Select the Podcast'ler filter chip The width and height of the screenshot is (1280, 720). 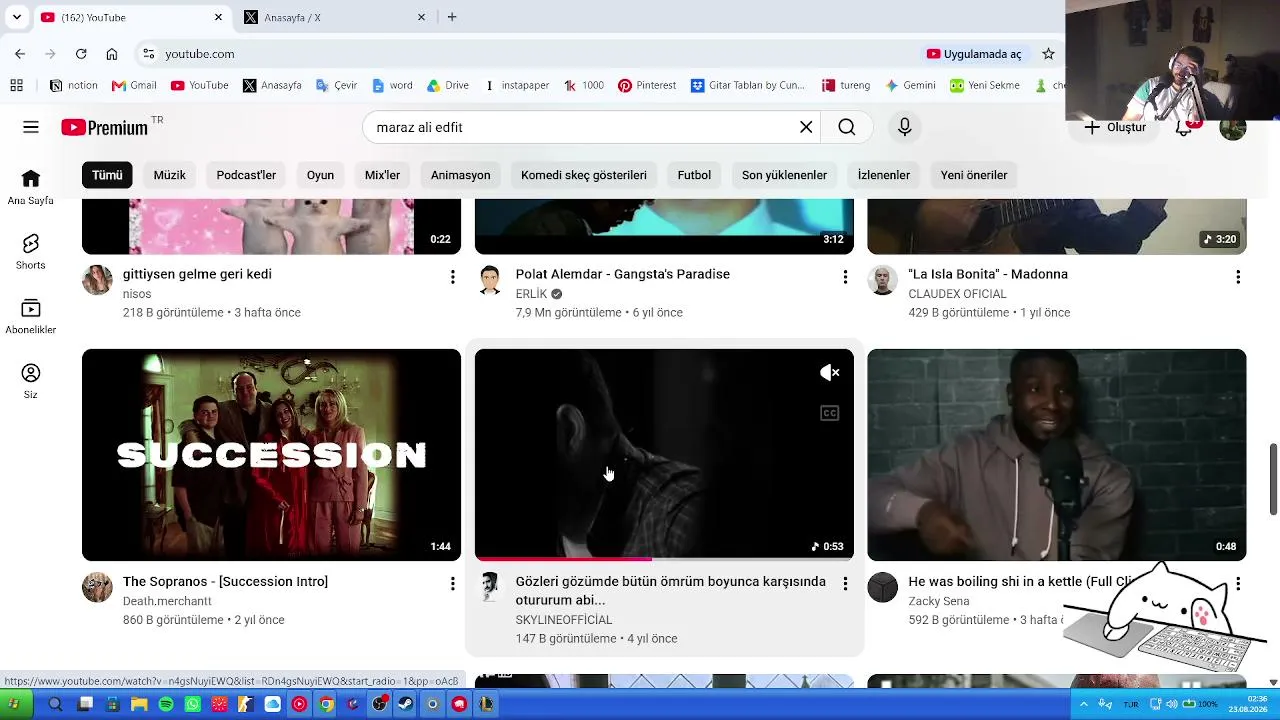(246, 175)
